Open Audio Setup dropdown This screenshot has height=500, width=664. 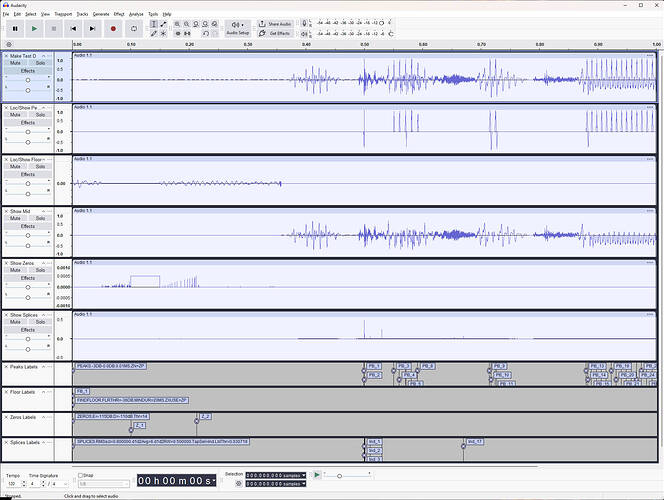(238, 28)
